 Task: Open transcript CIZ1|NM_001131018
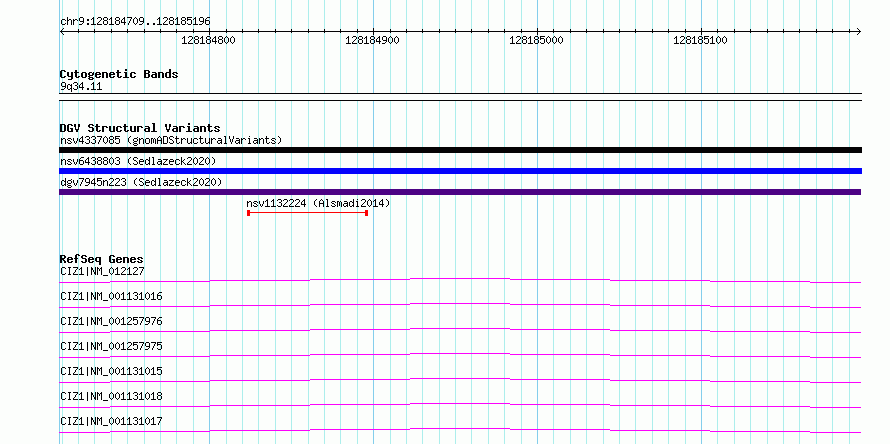pyautogui.click(x=111, y=396)
